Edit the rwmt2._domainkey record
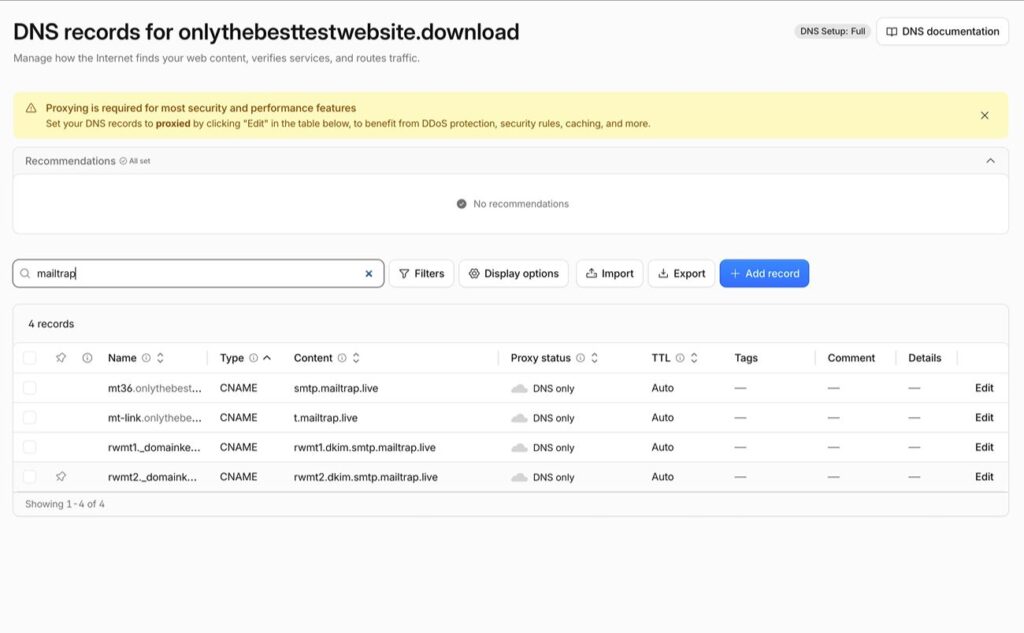1024x633 pixels. pos(984,477)
